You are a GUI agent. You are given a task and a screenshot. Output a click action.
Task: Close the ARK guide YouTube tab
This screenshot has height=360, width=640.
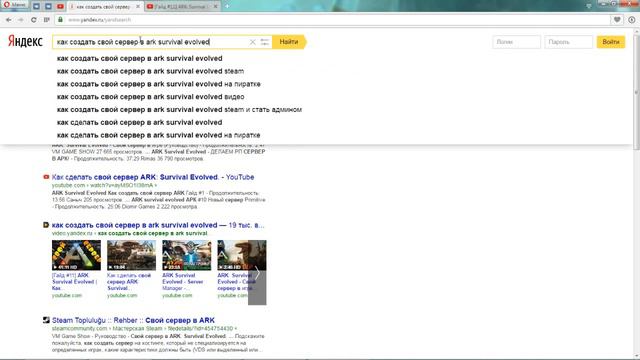216,7
